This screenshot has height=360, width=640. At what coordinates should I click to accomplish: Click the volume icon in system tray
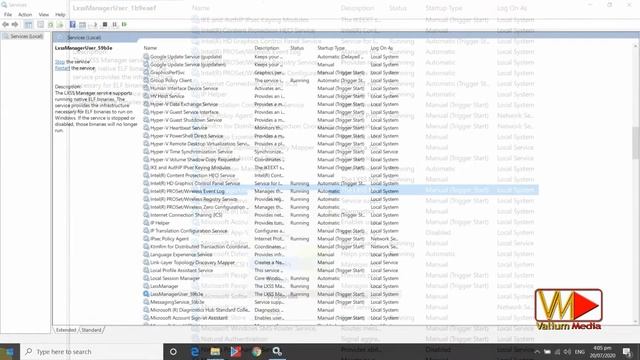click(567, 352)
